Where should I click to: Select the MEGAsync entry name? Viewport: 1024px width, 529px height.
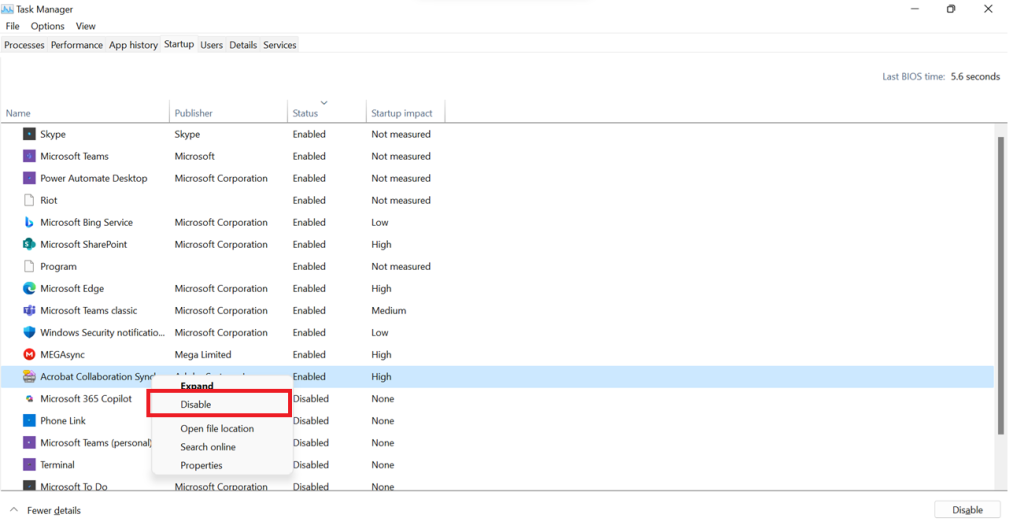tap(63, 355)
